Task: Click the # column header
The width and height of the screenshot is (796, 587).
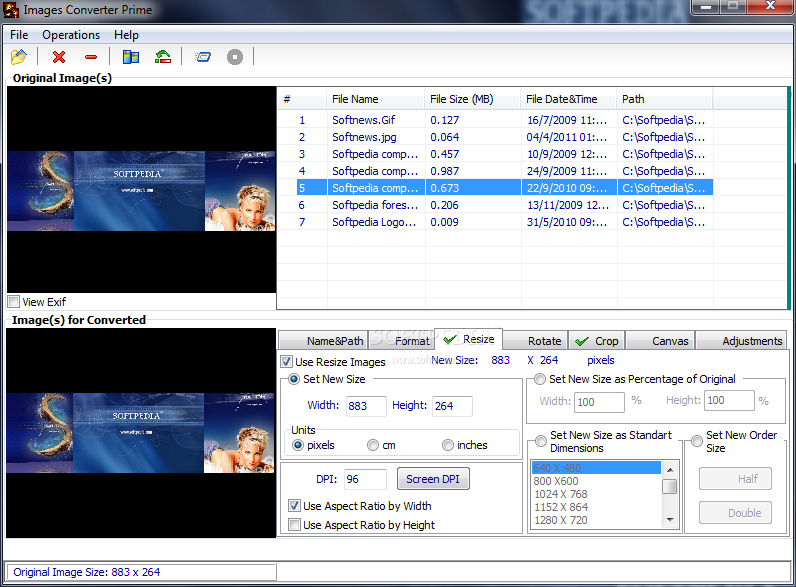Action: (302, 99)
